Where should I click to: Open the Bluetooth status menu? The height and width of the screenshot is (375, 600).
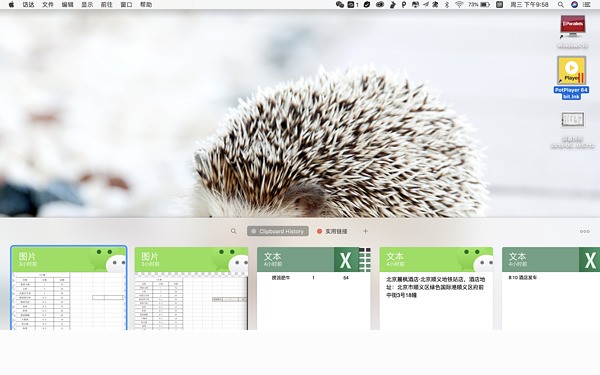point(447,5)
